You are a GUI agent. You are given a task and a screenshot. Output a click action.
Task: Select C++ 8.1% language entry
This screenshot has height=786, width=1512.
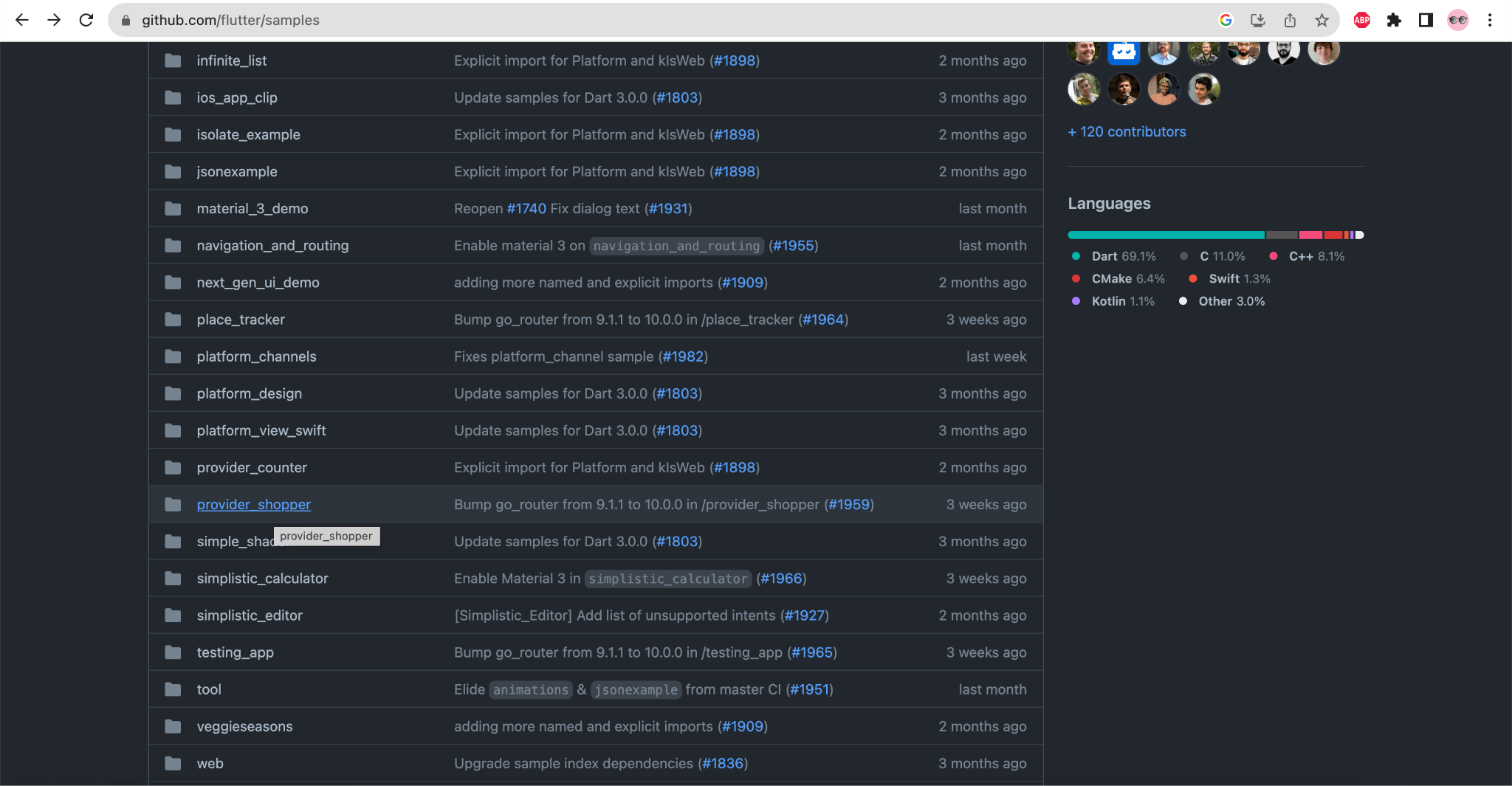[1307, 256]
